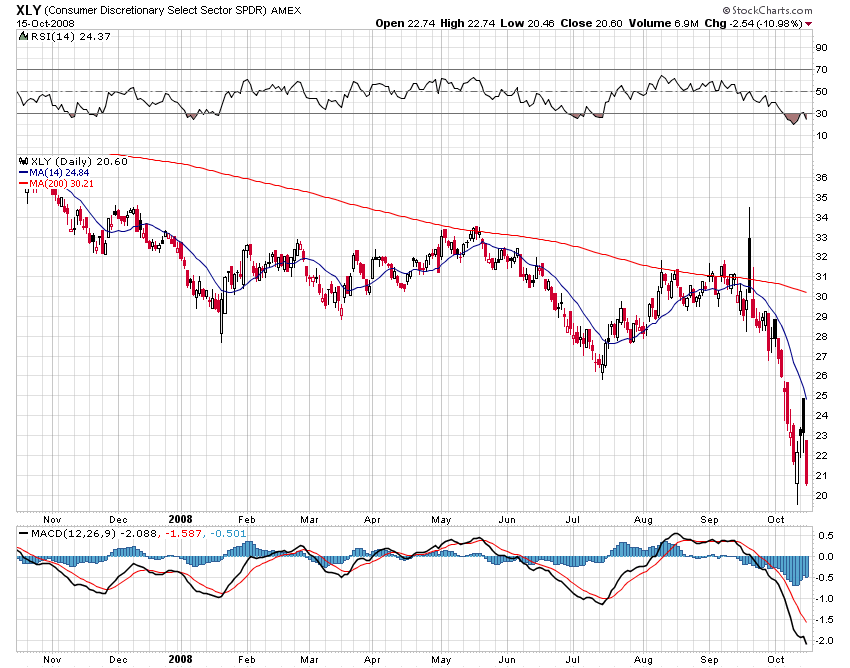The width and height of the screenshot is (850, 668).
Task: Click the Chg -2.54 (-10.98%) value
Action: click(754, 23)
